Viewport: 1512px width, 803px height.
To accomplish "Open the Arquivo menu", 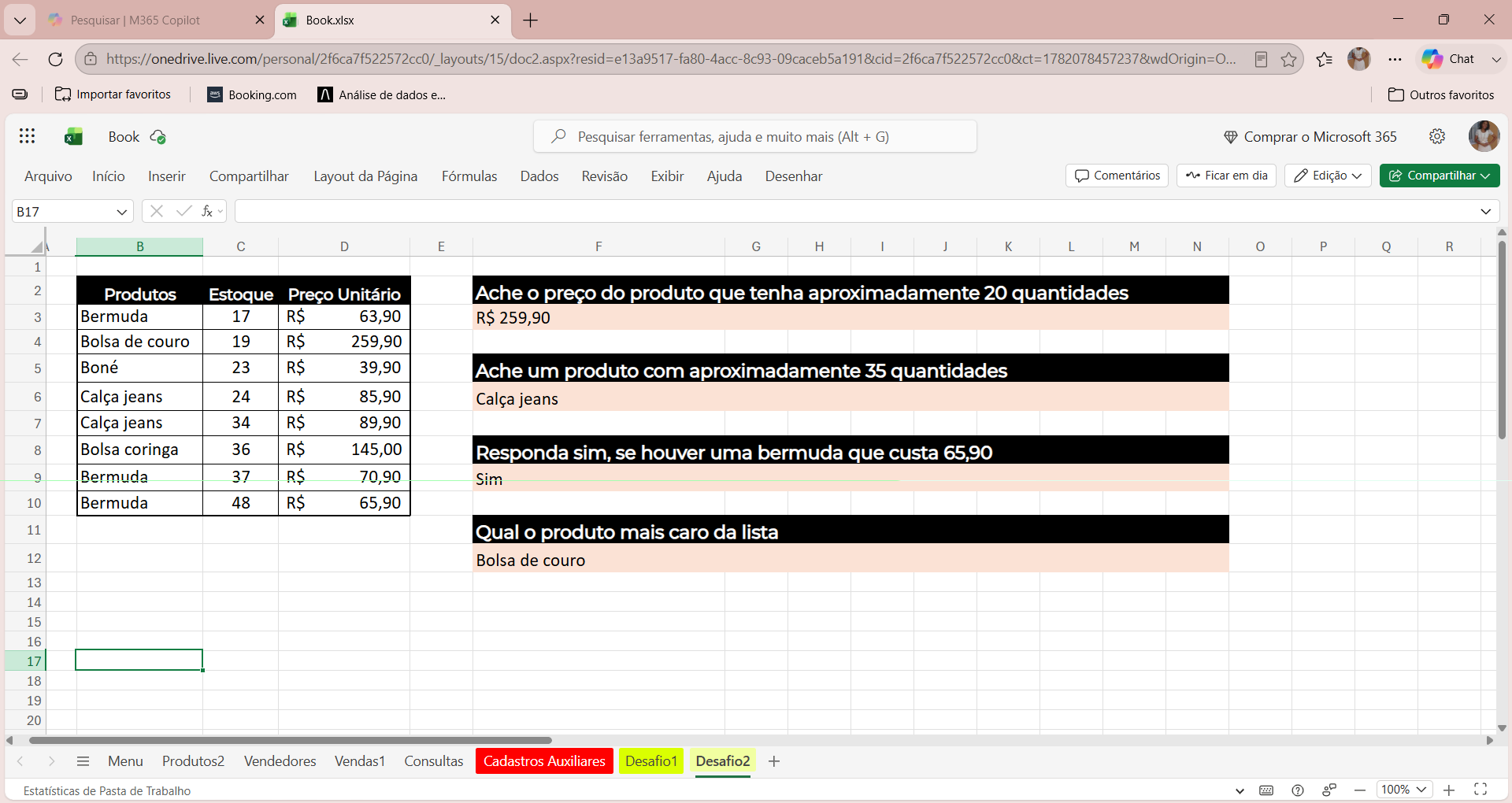I will click(x=48, y=176).
